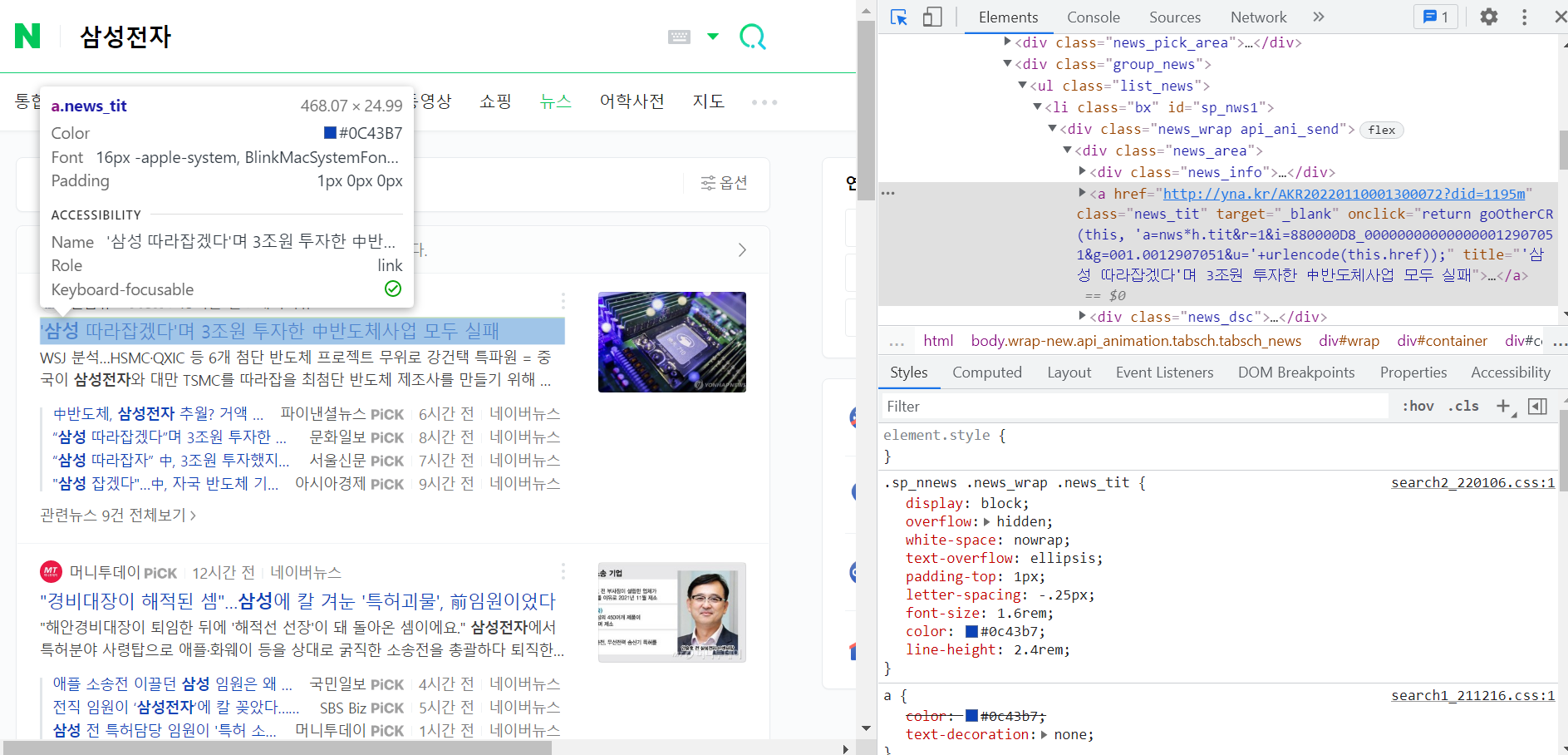
Task: Click 머니투데이 press logo icon
Action: click(x=51, y=572)
